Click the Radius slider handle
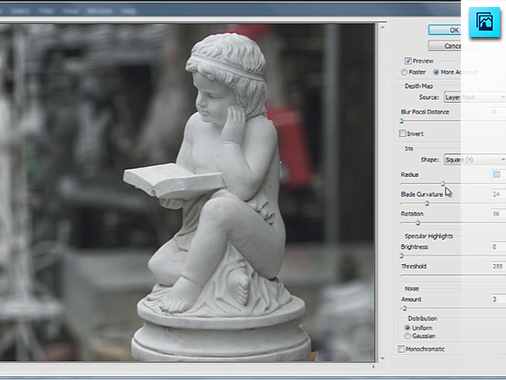 click(x=443, y=183)
